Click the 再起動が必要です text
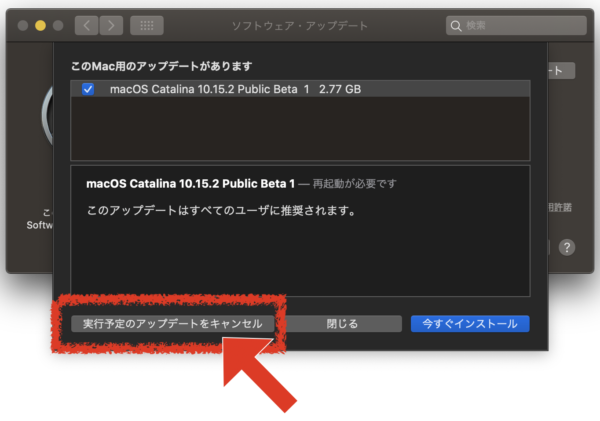The height and width of the screenshot is (421, 600). pos(354,184)
